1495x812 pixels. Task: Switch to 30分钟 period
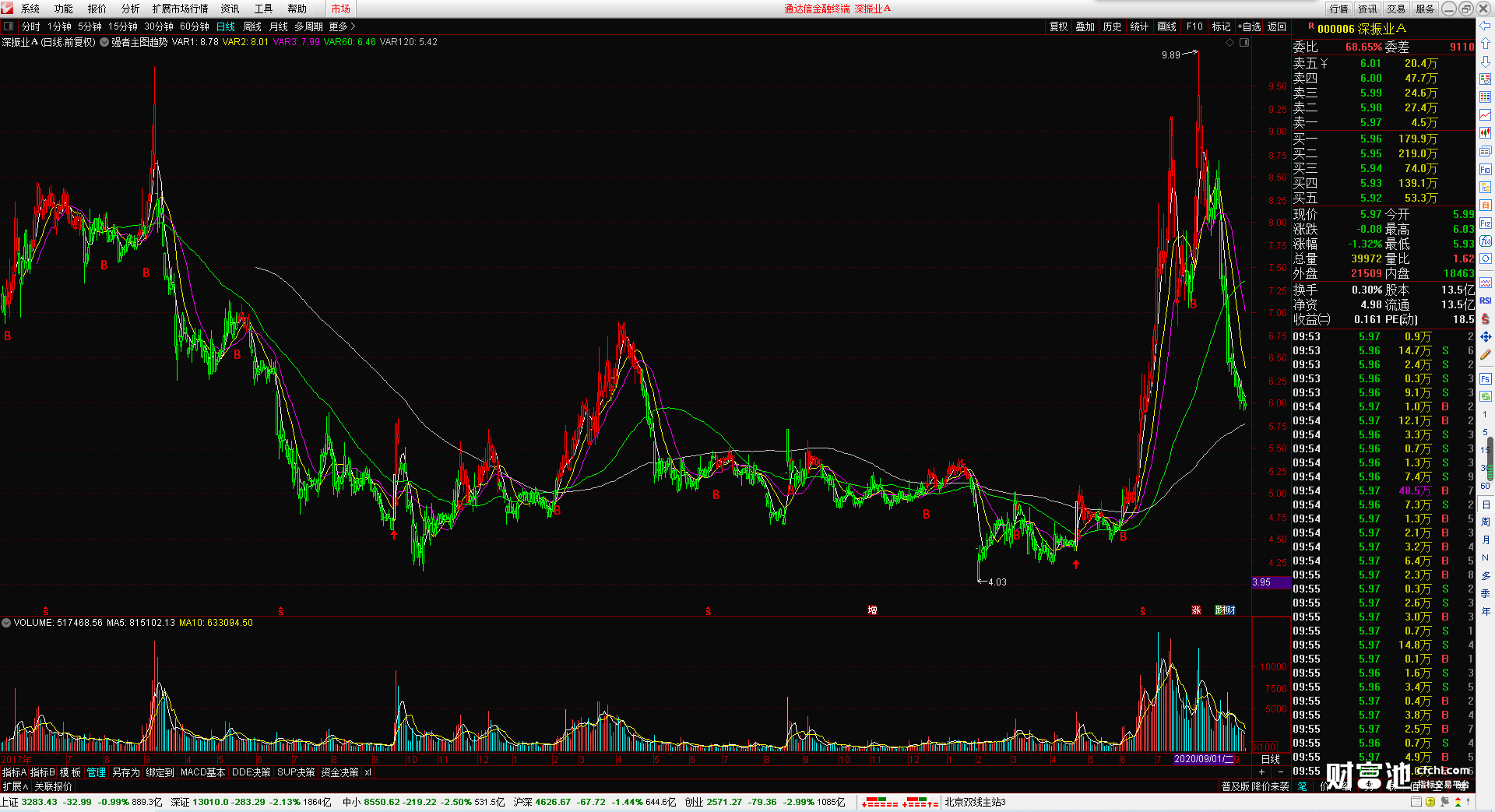coord(159,26)
